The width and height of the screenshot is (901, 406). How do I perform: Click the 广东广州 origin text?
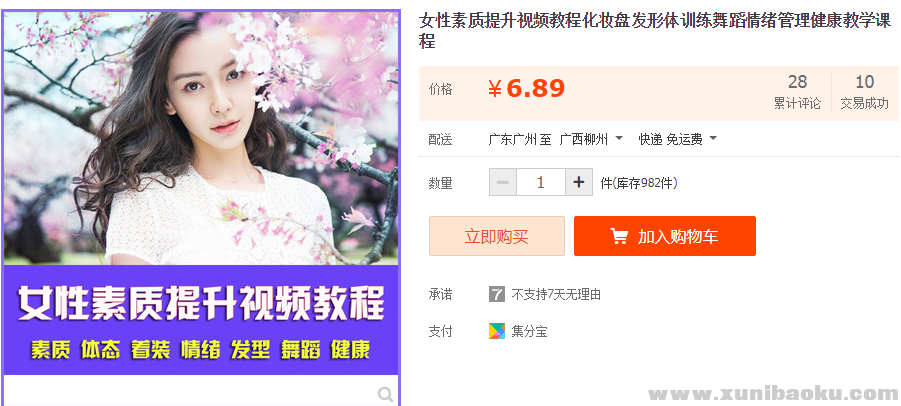coord(513,139)
